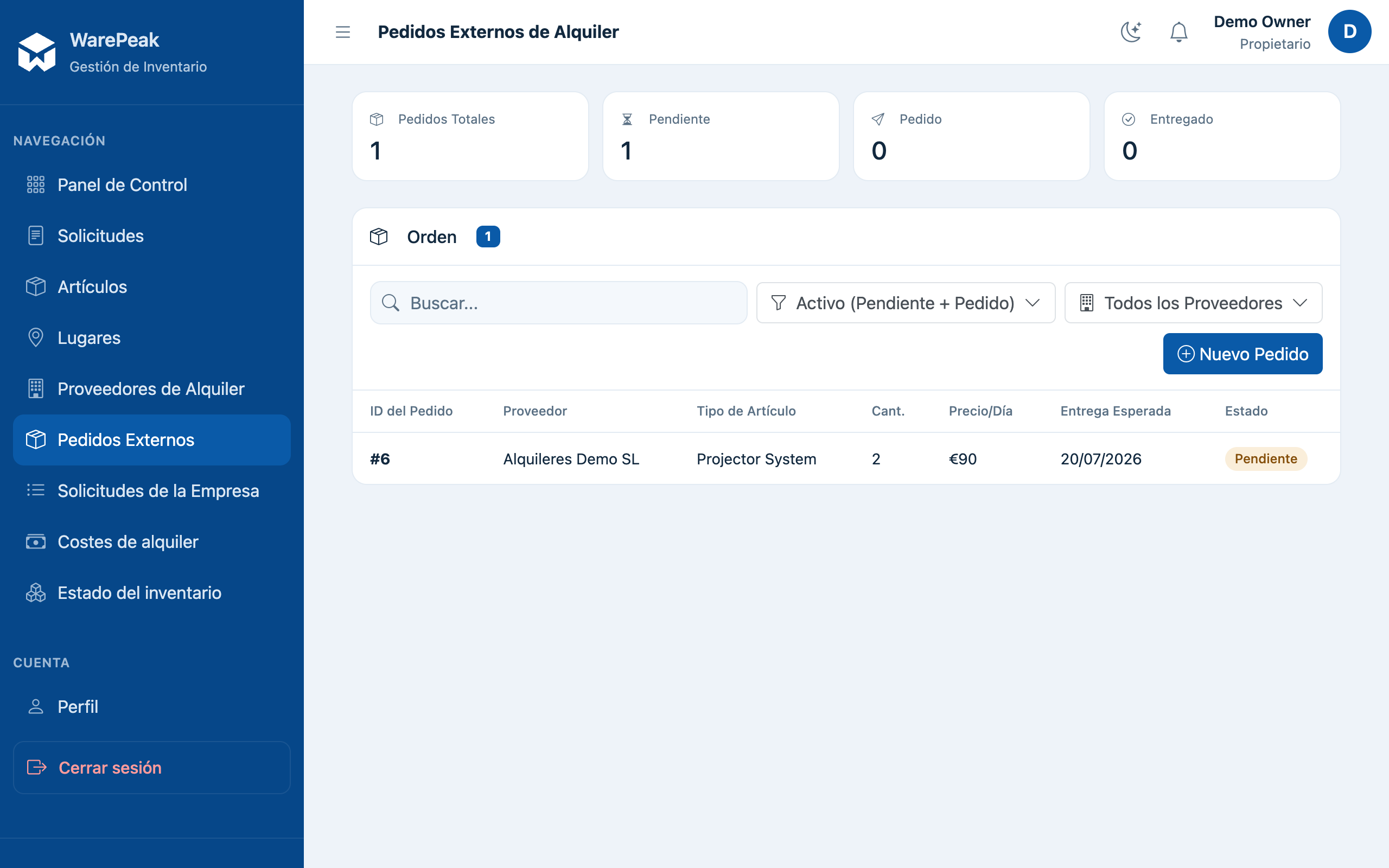This screenshot has height=868, width=1389.
Task: Select Pedidos Externos menu item
Action: [151, 440]
